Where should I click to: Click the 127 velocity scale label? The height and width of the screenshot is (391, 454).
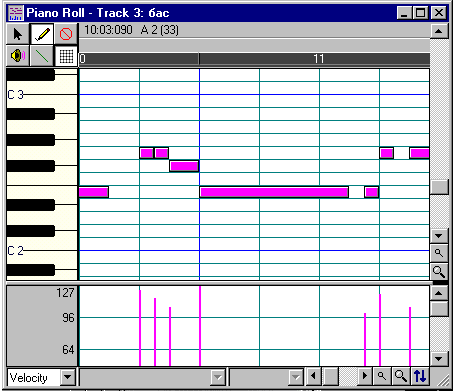(65, 293)
